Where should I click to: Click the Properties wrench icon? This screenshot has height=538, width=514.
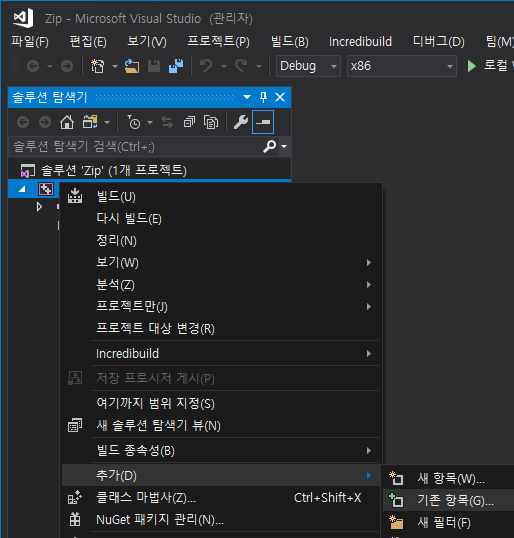[241, 122]
